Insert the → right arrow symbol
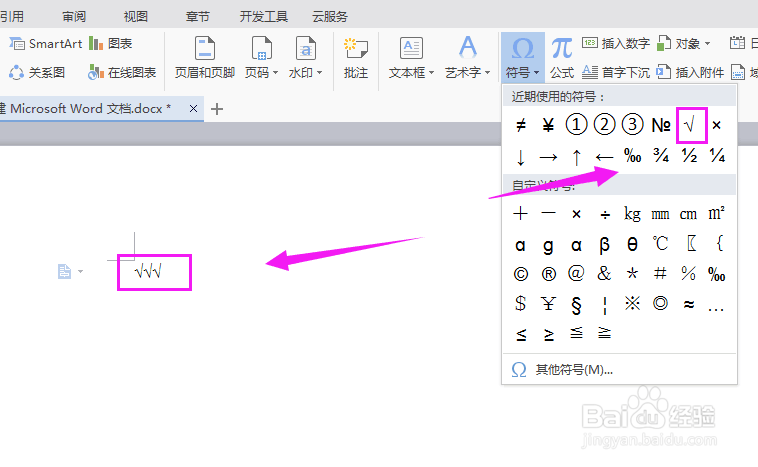Image resolution: width=758 pixels, height=467 pixels. point(548,157)
